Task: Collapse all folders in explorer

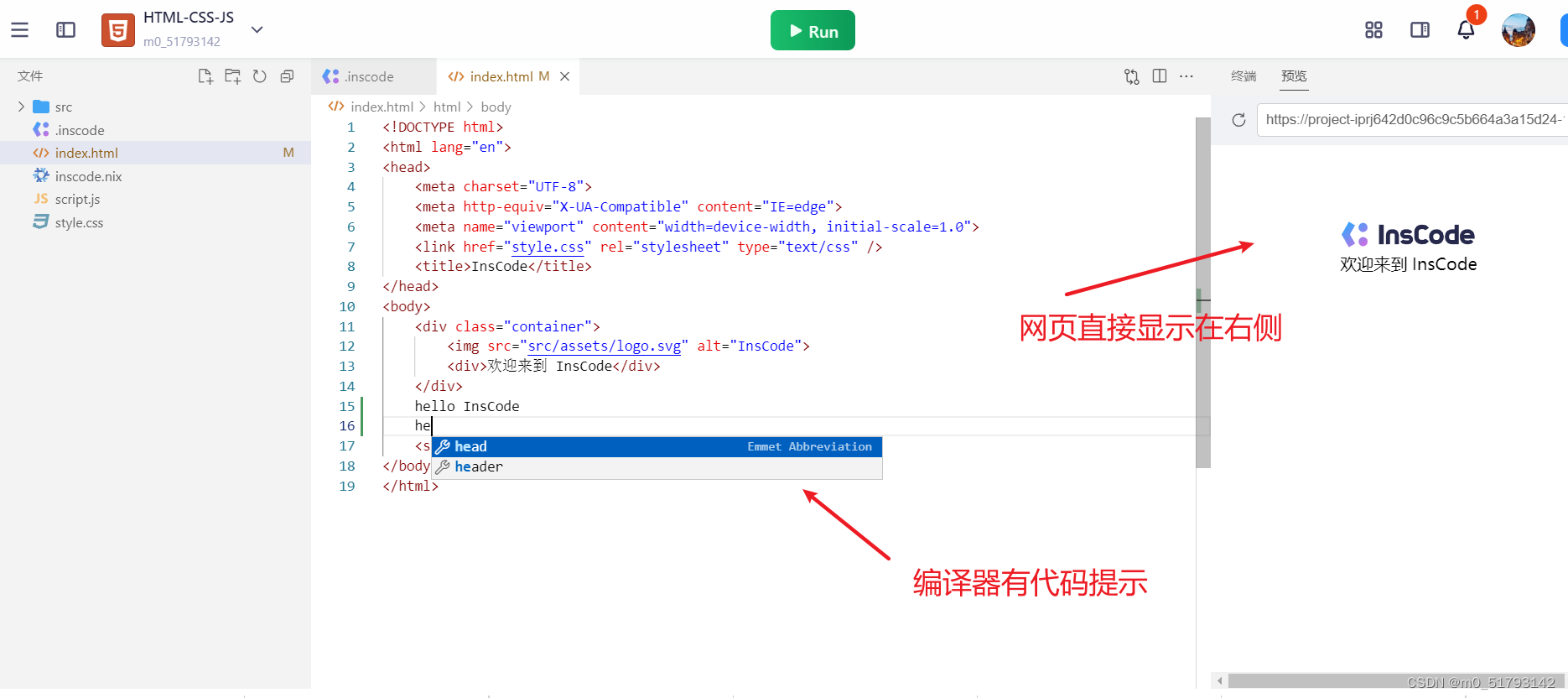Action: point(287,76)
